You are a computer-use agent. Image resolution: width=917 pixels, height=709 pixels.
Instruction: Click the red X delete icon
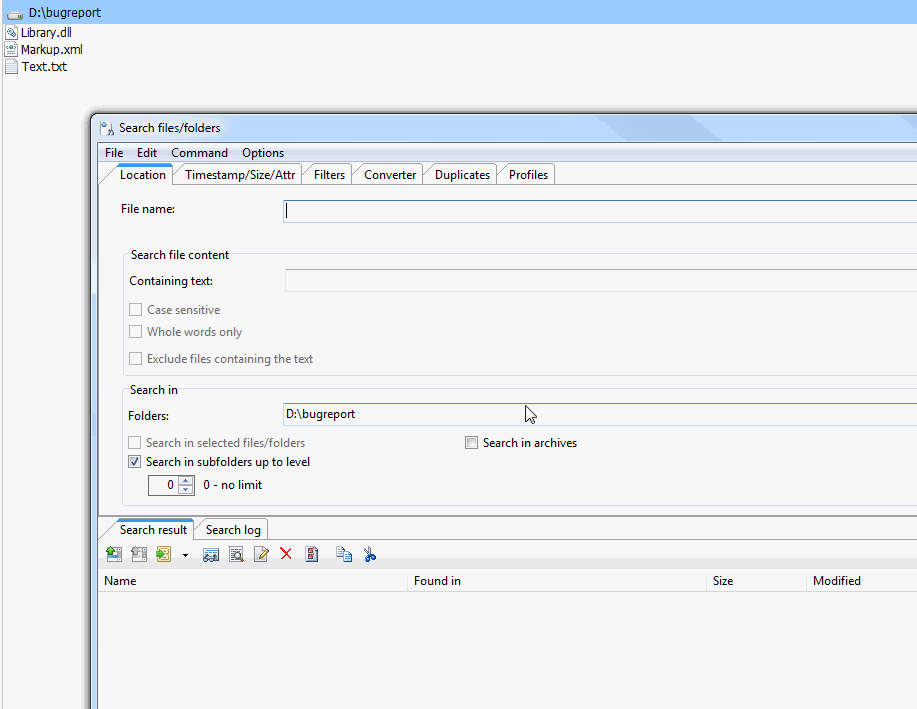286,553
